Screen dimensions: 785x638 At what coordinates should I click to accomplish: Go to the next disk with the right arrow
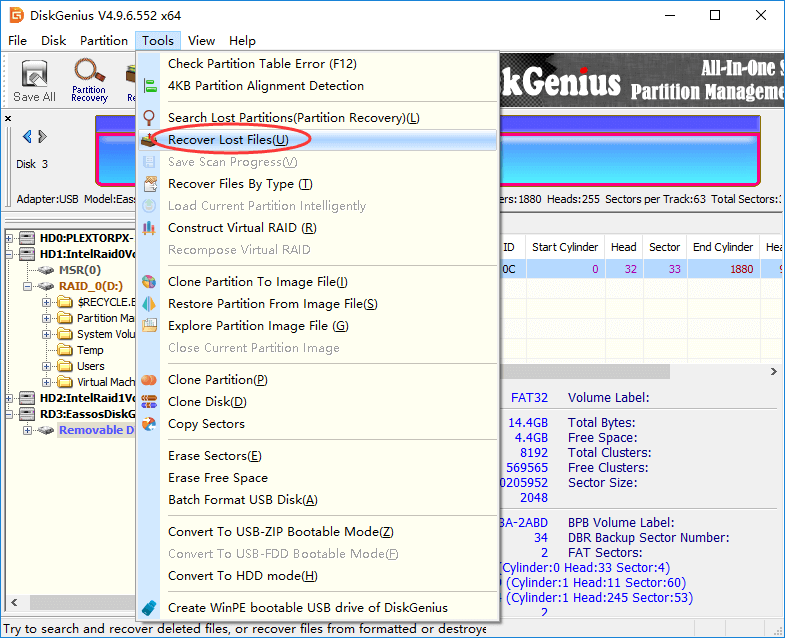pos(42,137)
